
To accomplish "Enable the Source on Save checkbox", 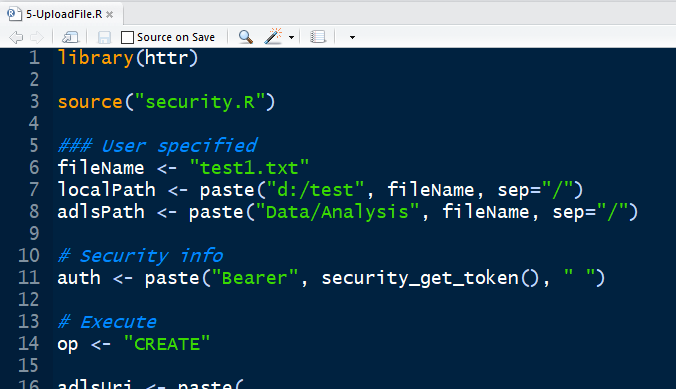I will point(127,38).
